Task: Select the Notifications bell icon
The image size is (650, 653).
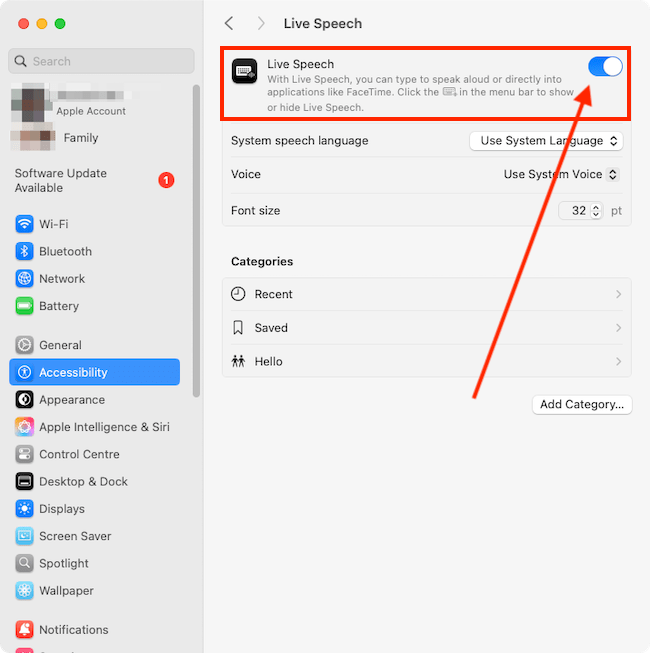Action: pyautogui.click(x=25, y=629)
